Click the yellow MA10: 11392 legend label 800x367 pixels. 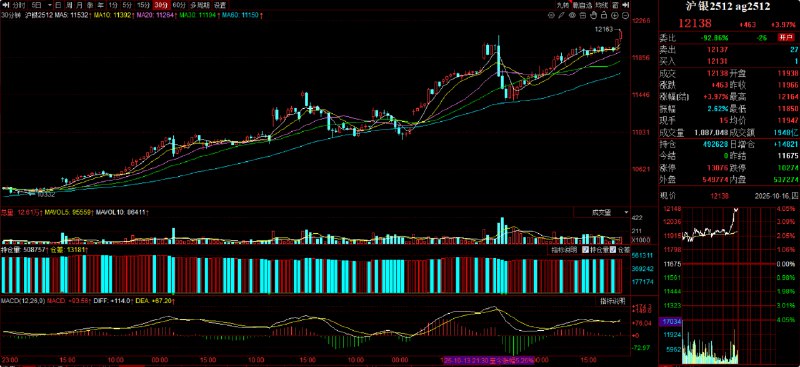click(x=114, y=15)
